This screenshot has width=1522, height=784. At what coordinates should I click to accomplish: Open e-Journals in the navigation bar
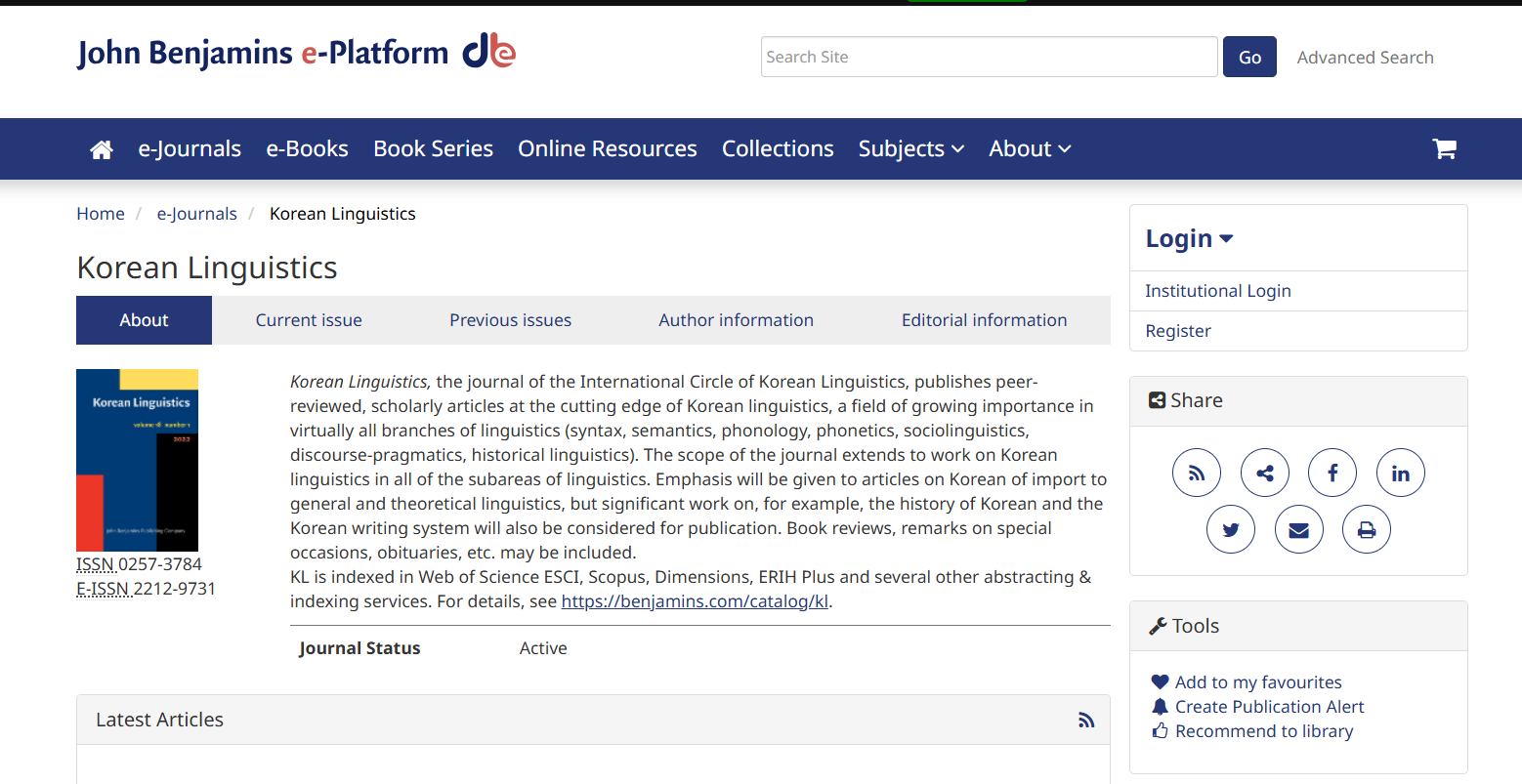click(x=190, y=149)
